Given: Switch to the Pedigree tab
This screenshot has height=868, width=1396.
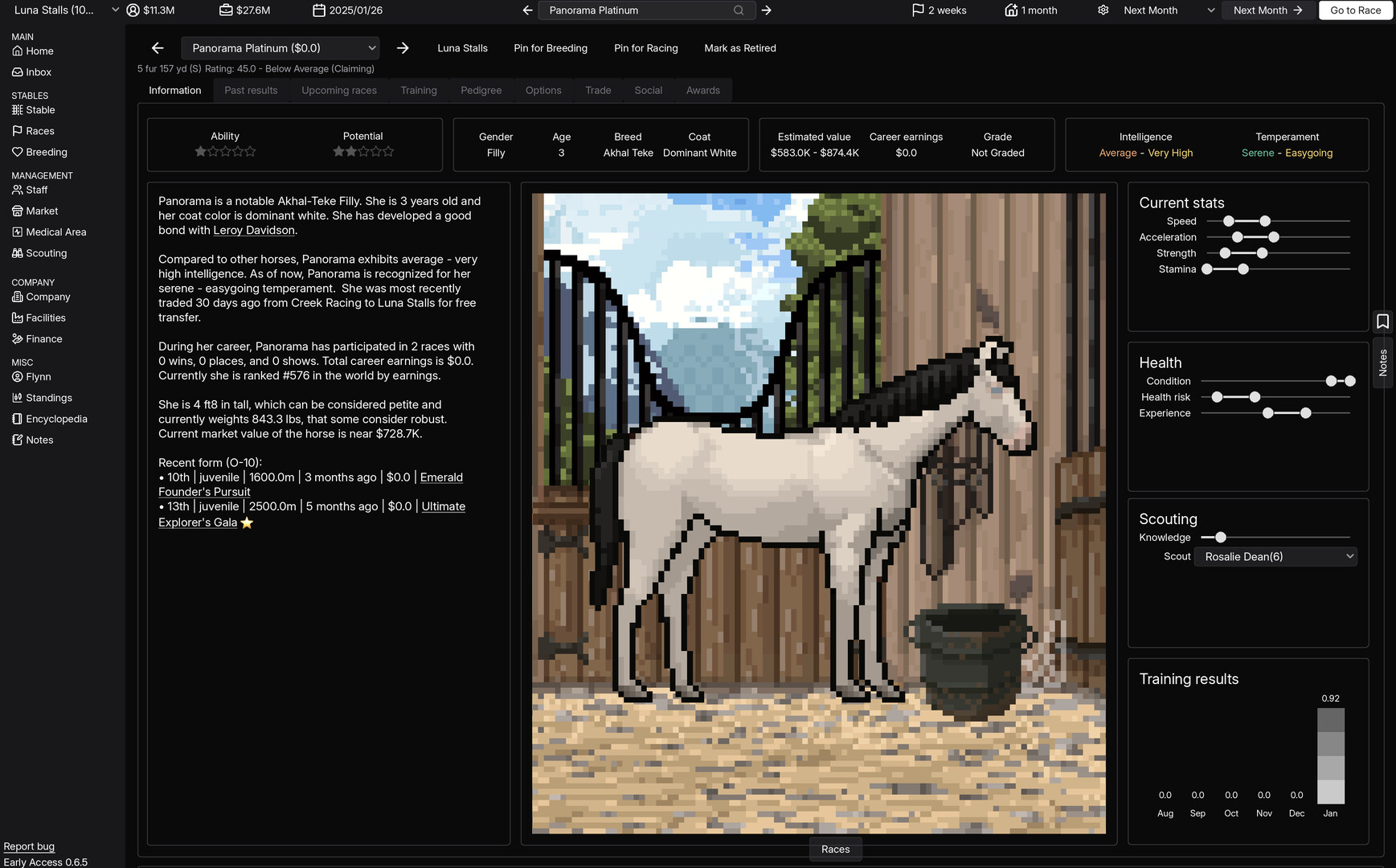Looking at the screenshot, I should click(481, 90).
